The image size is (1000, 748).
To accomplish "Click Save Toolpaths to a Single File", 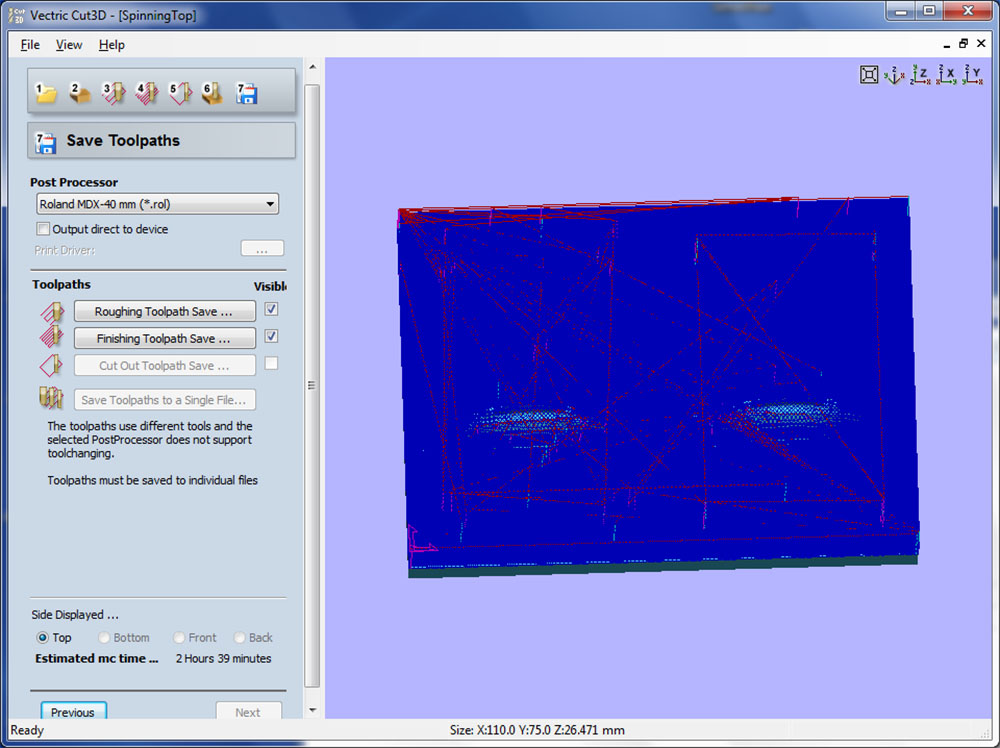I will pos(165,400).
